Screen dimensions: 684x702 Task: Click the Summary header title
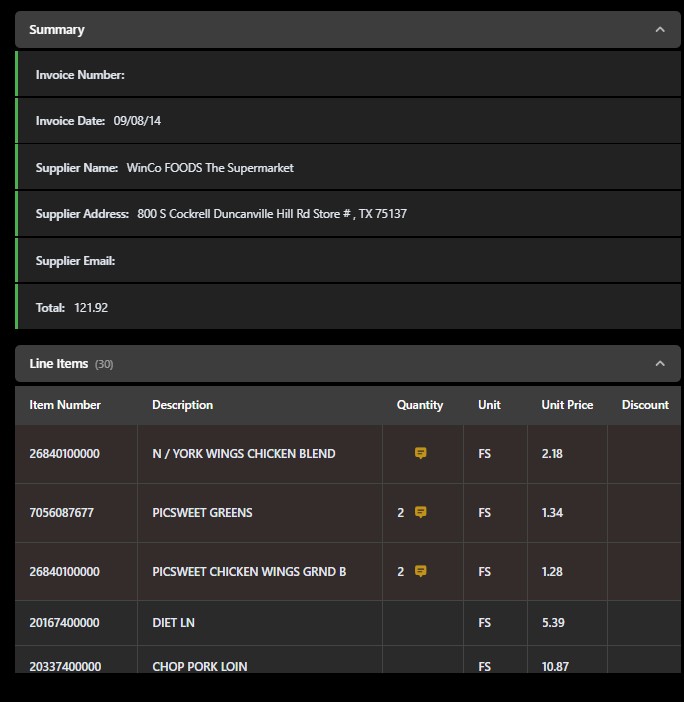(x=56, y=30)
